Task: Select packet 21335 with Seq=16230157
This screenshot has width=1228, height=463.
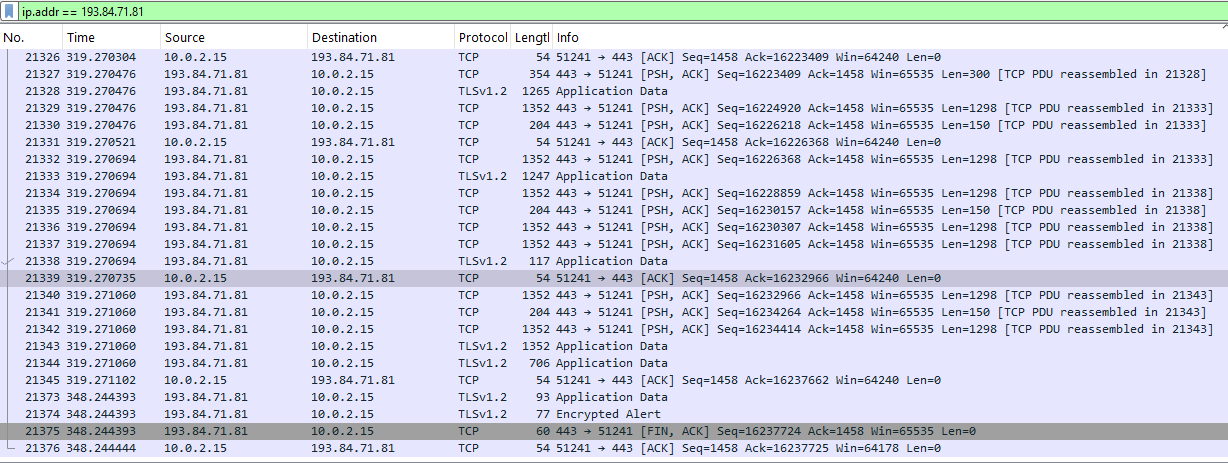Action: 614,210
